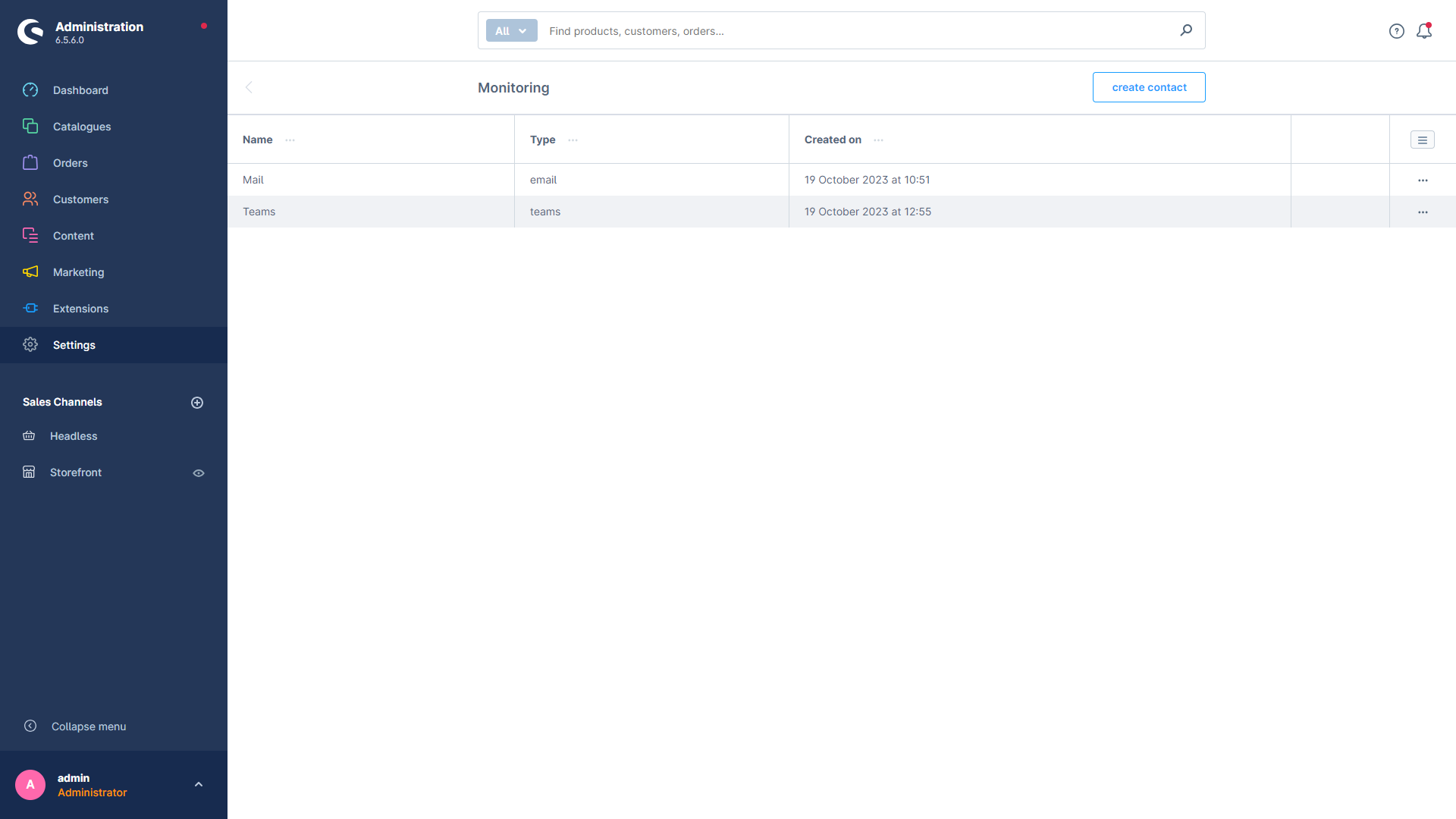Toggle column options for Name field
This screenshot has width=1456, height=819.
click(x=290, y=139)
